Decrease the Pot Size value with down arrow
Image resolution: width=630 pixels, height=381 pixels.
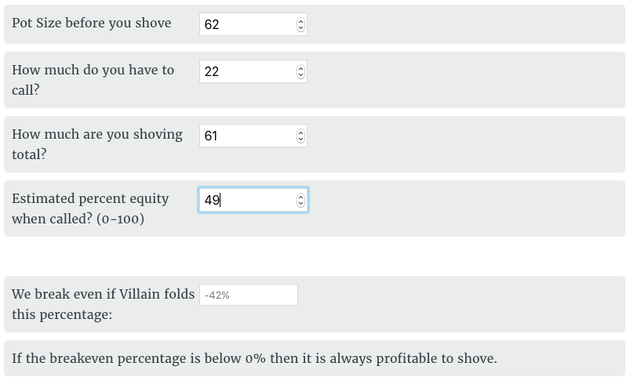301,28
